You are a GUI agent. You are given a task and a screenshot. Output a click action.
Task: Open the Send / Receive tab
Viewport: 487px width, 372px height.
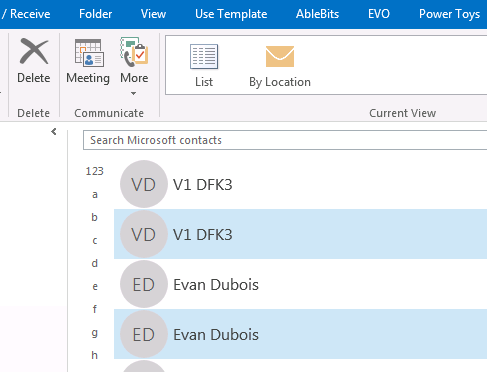point(26,14)
